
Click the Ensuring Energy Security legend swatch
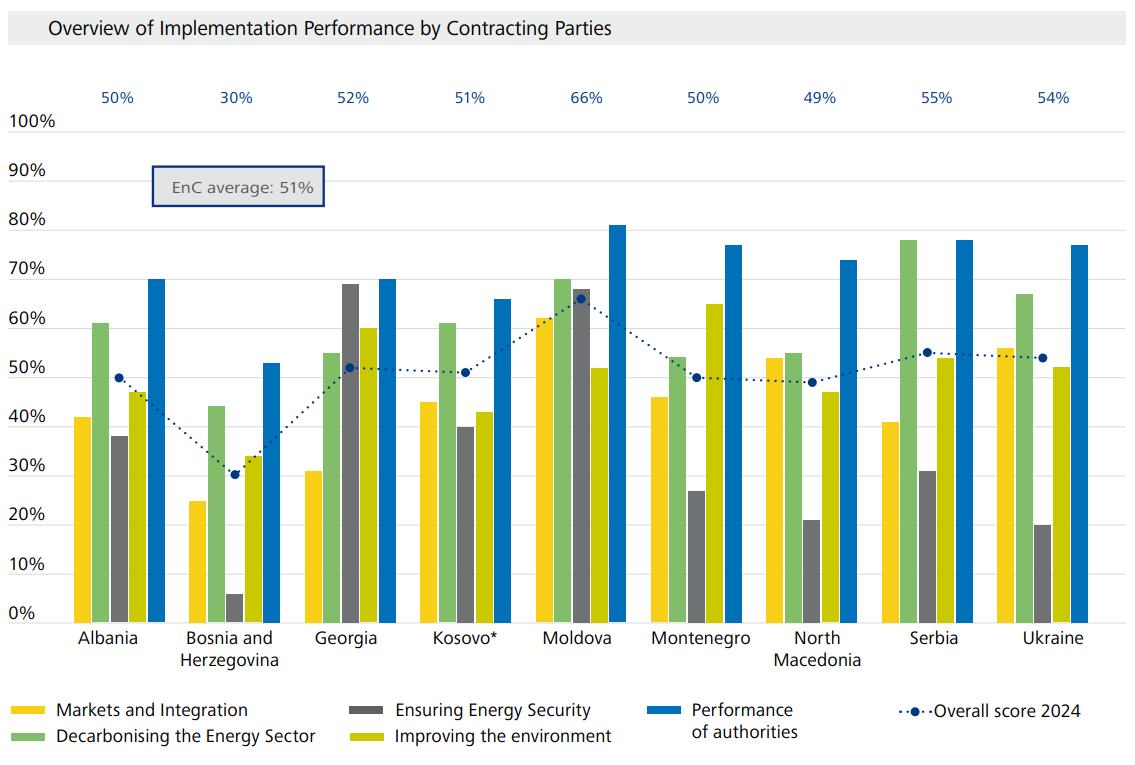pos(367,710)
